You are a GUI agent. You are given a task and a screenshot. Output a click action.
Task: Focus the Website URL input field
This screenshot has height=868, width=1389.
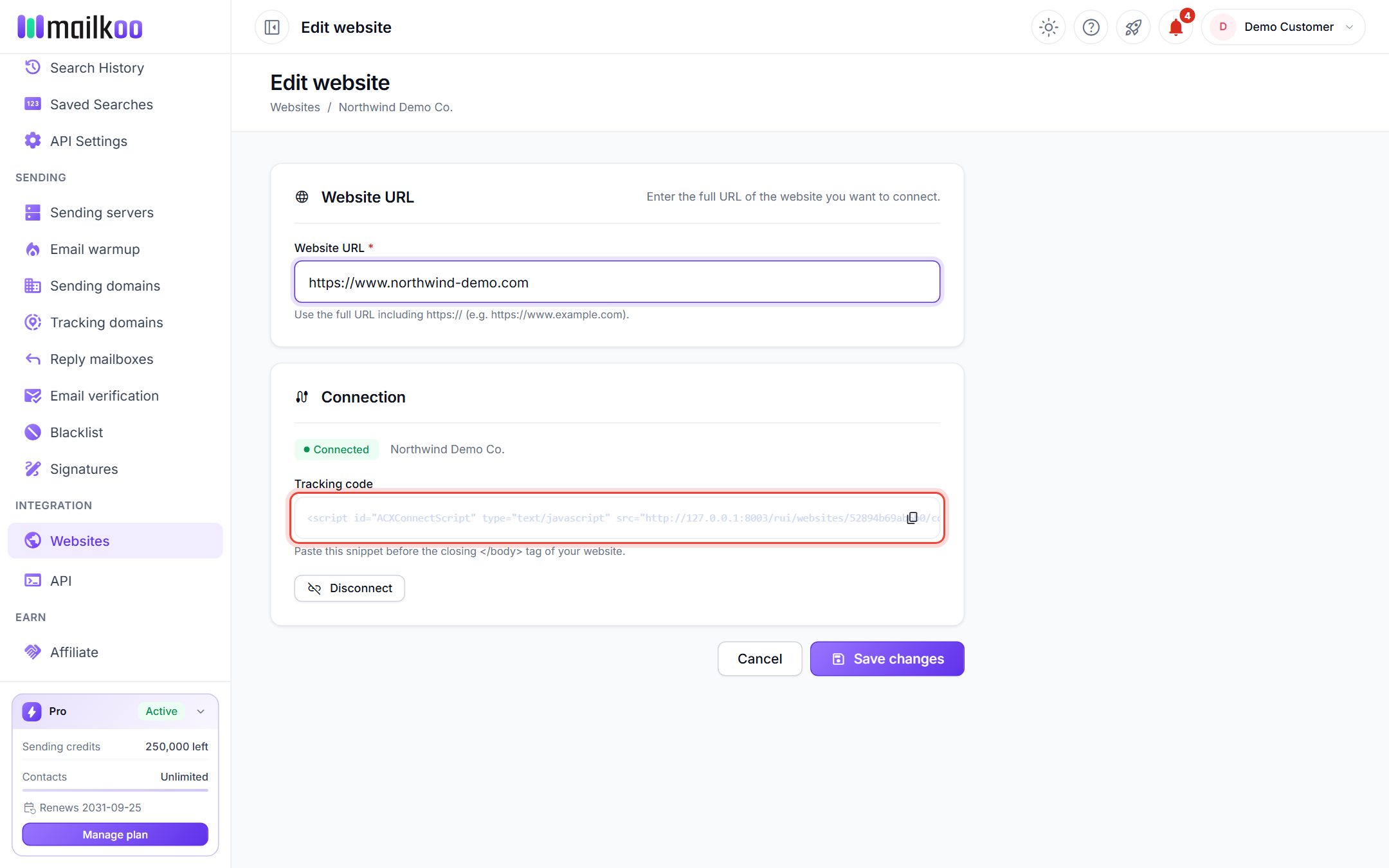[617, 282]
